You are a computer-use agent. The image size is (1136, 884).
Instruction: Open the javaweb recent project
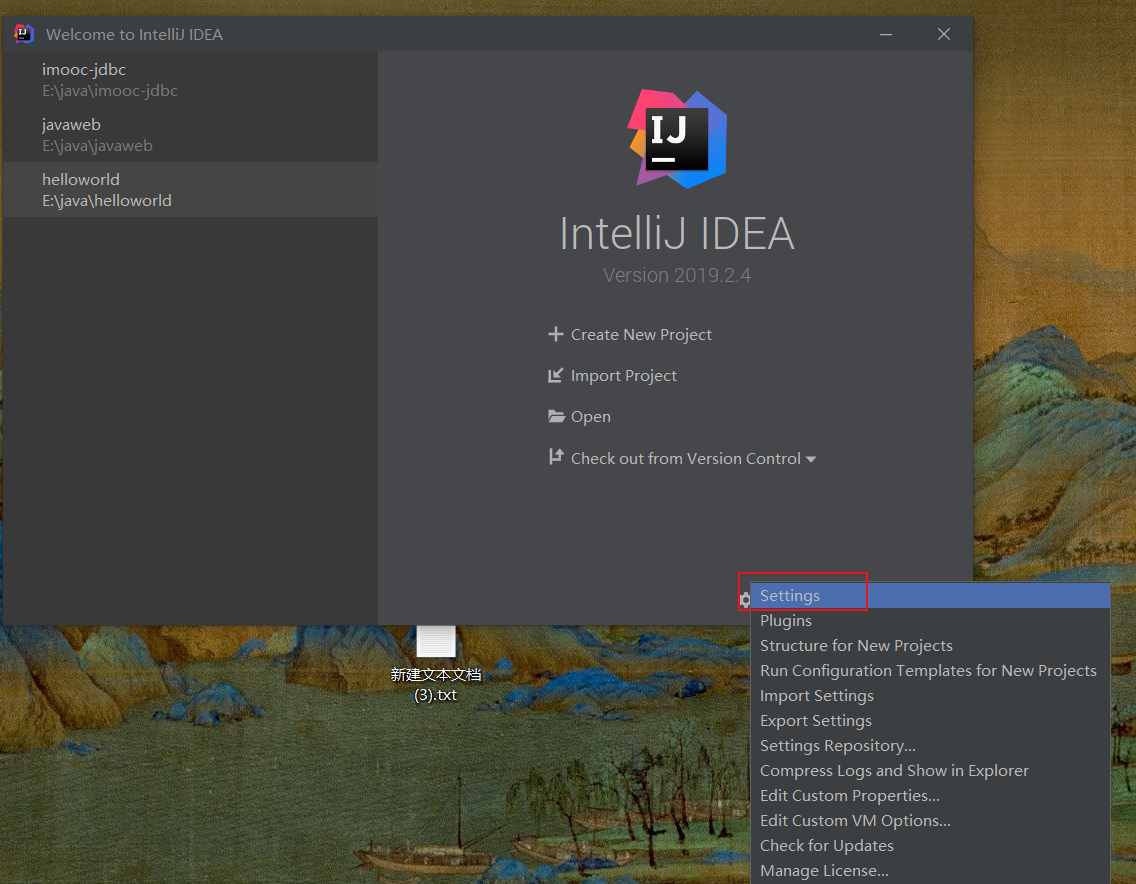click(190, 135)
